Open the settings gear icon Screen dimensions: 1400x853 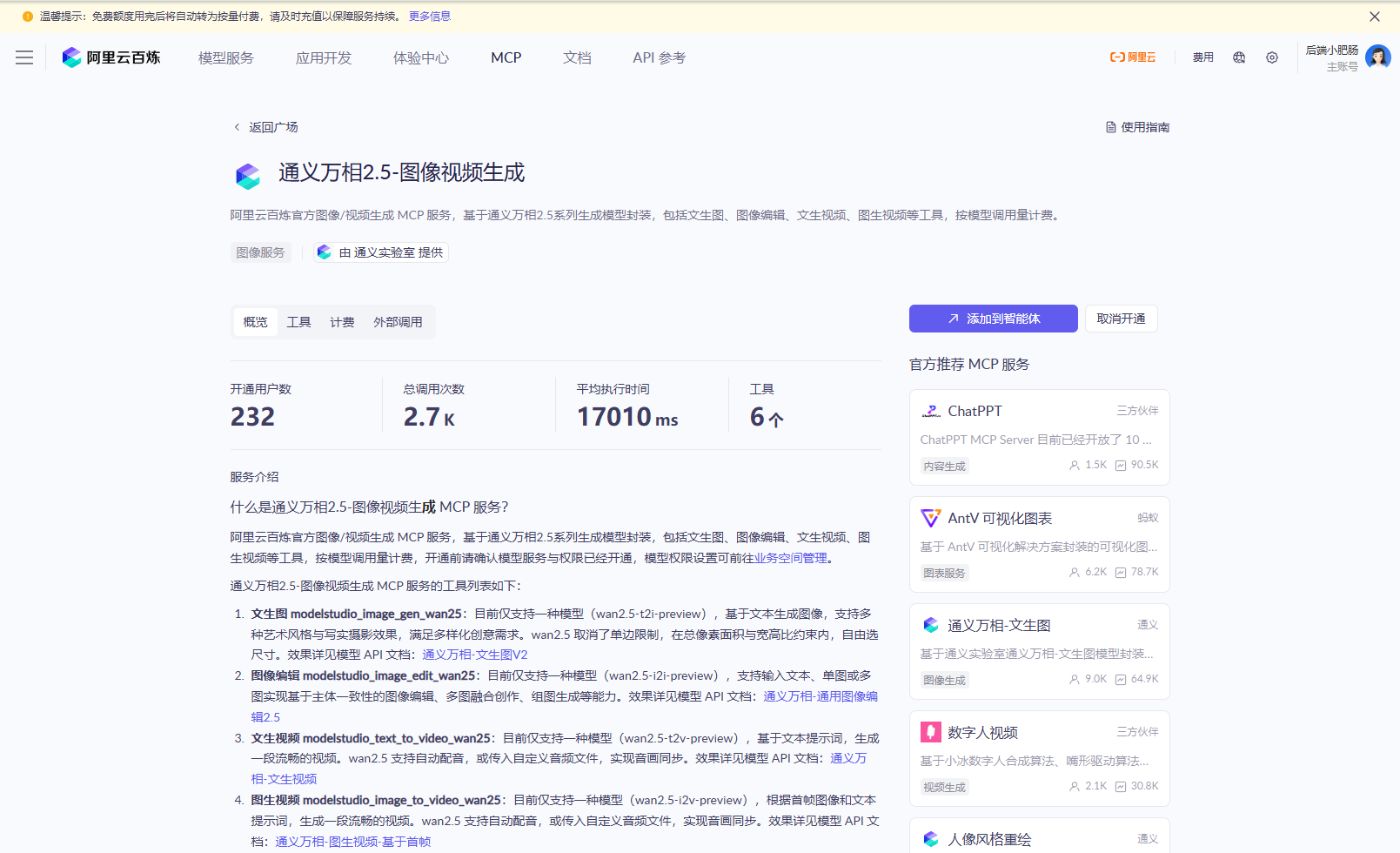click(1272, 57)
